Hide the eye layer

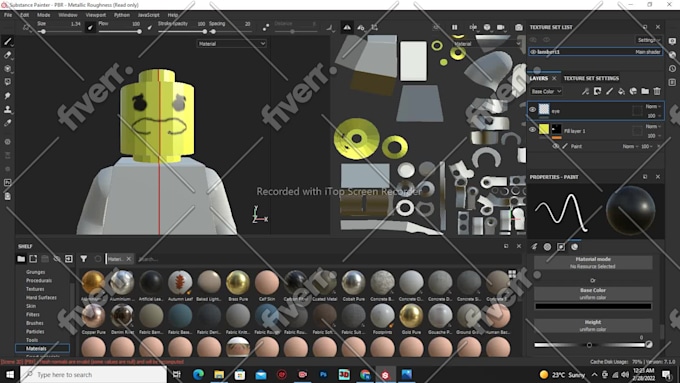coord(533,110)
